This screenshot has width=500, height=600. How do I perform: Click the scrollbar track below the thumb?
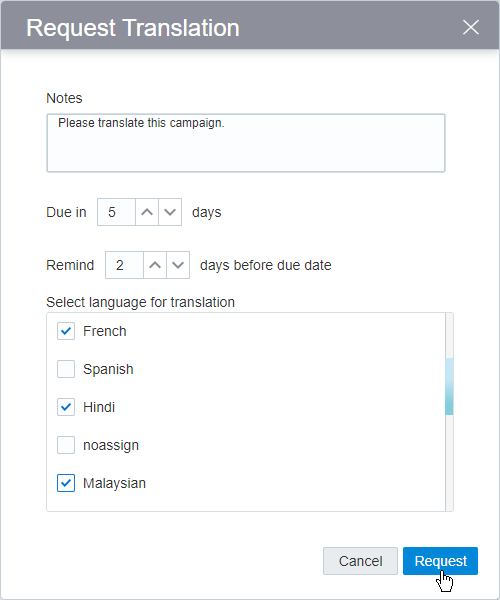[450, 462]
